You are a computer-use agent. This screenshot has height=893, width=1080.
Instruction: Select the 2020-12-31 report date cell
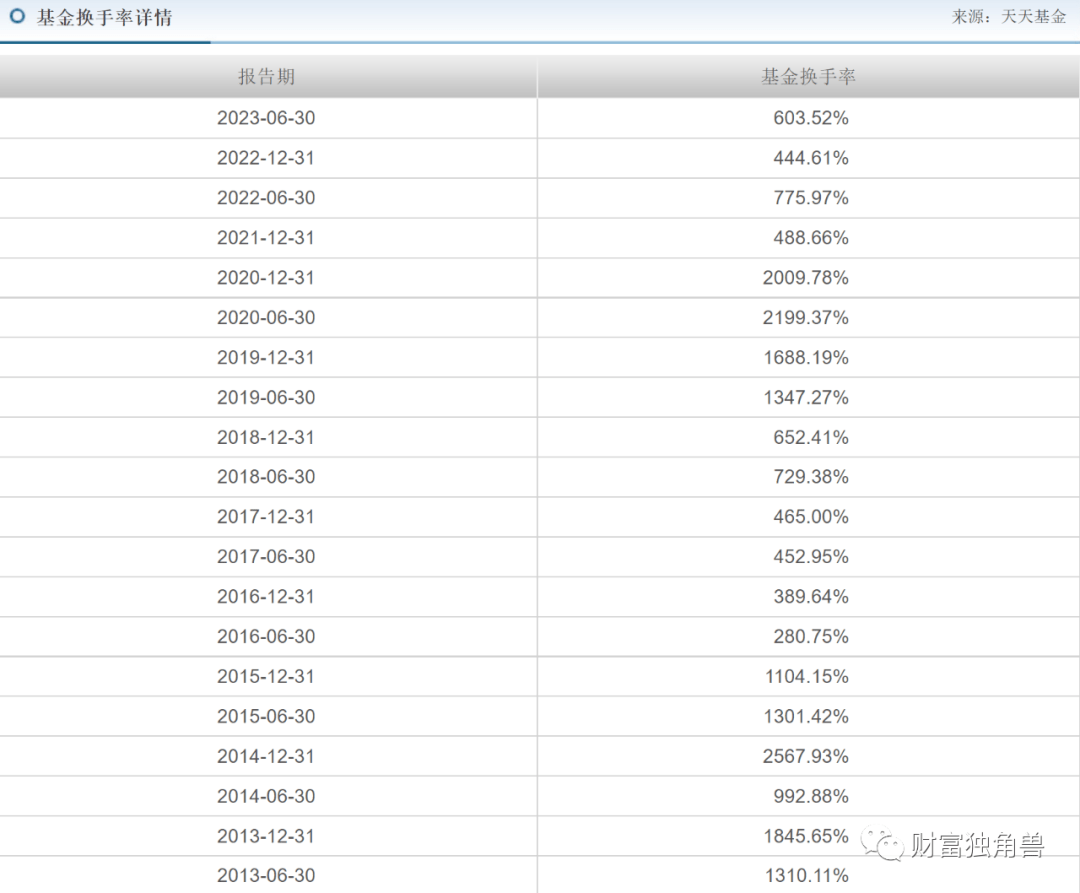click(266, 278)
